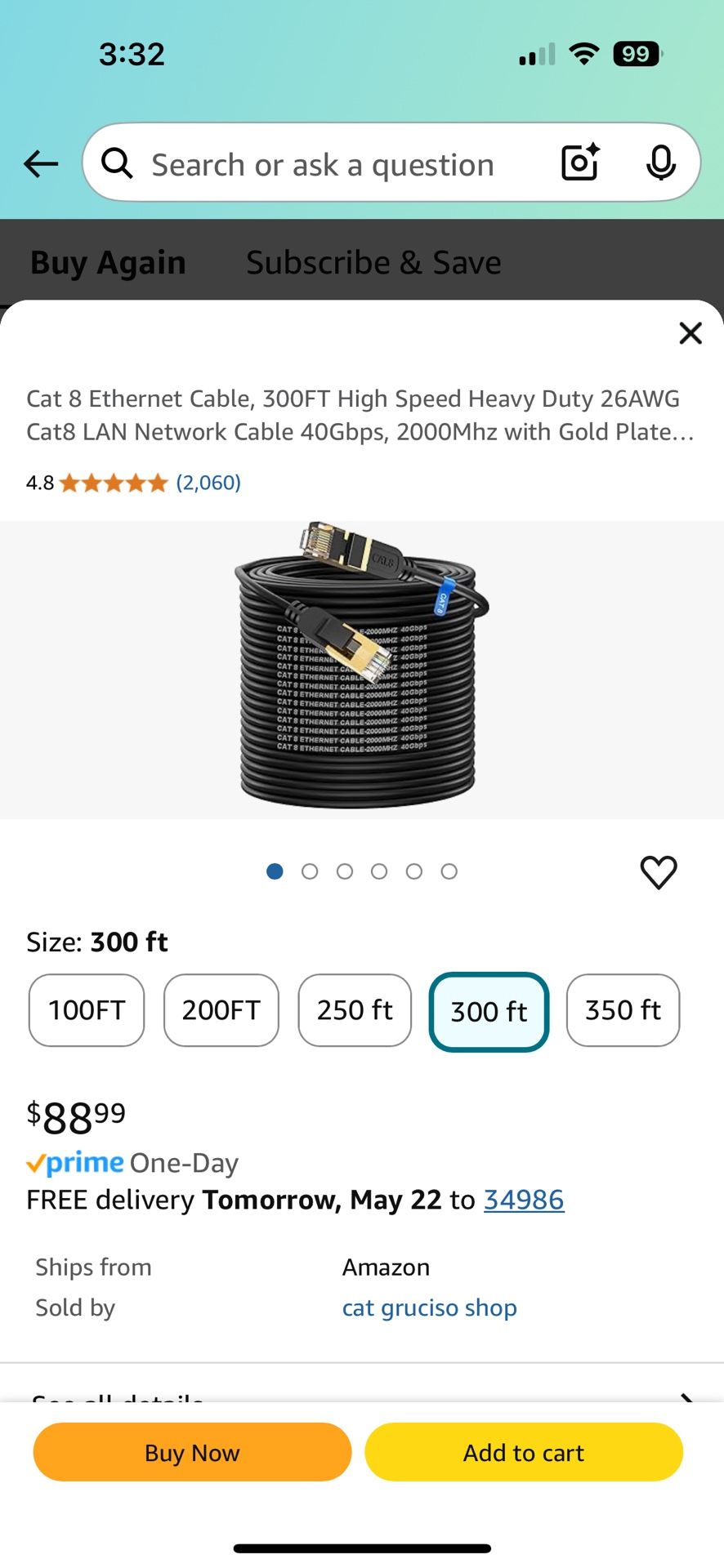Viewport: 724px width, 1568px height.
Task: Switch to Buy Again tab
Action: [x=108, y=263]
